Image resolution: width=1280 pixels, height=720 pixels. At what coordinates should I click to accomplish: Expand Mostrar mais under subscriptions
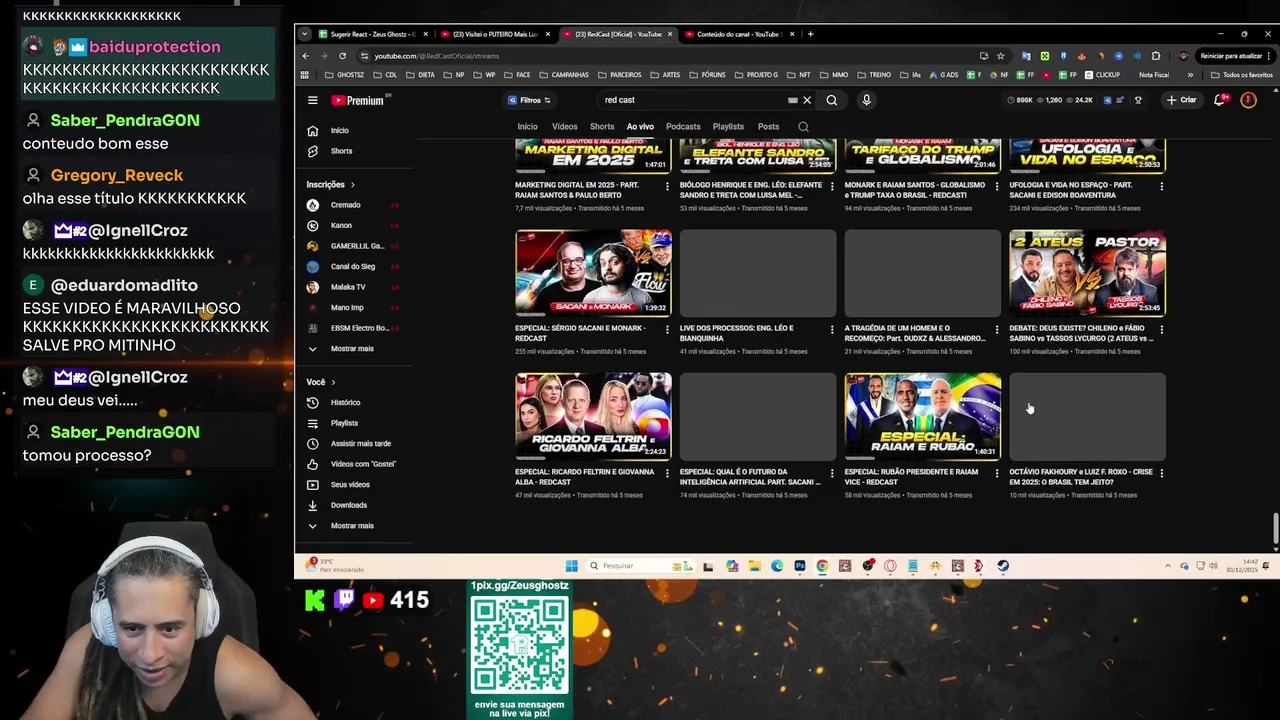[352, 348]
